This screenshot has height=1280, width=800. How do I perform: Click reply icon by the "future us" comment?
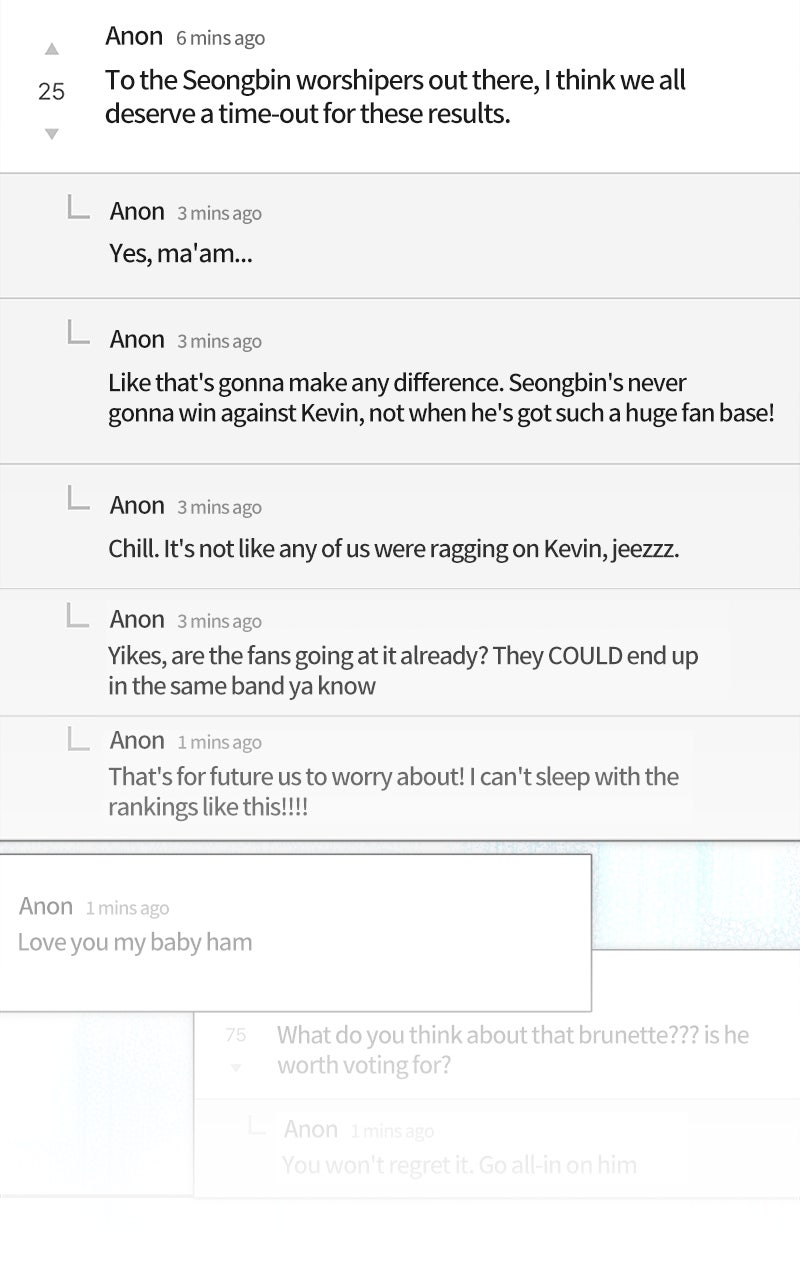[x=78, y=739]
